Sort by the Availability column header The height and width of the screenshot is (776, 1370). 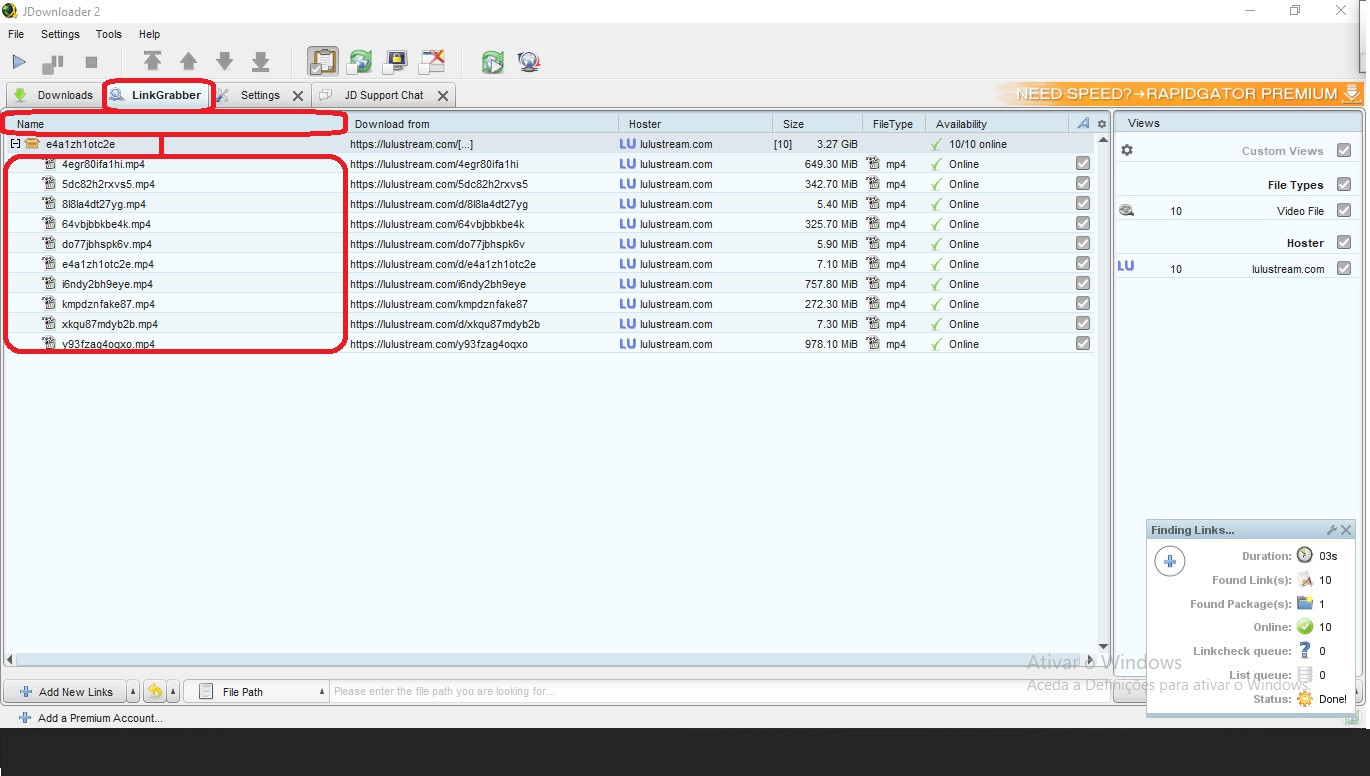tap(996, 124)
